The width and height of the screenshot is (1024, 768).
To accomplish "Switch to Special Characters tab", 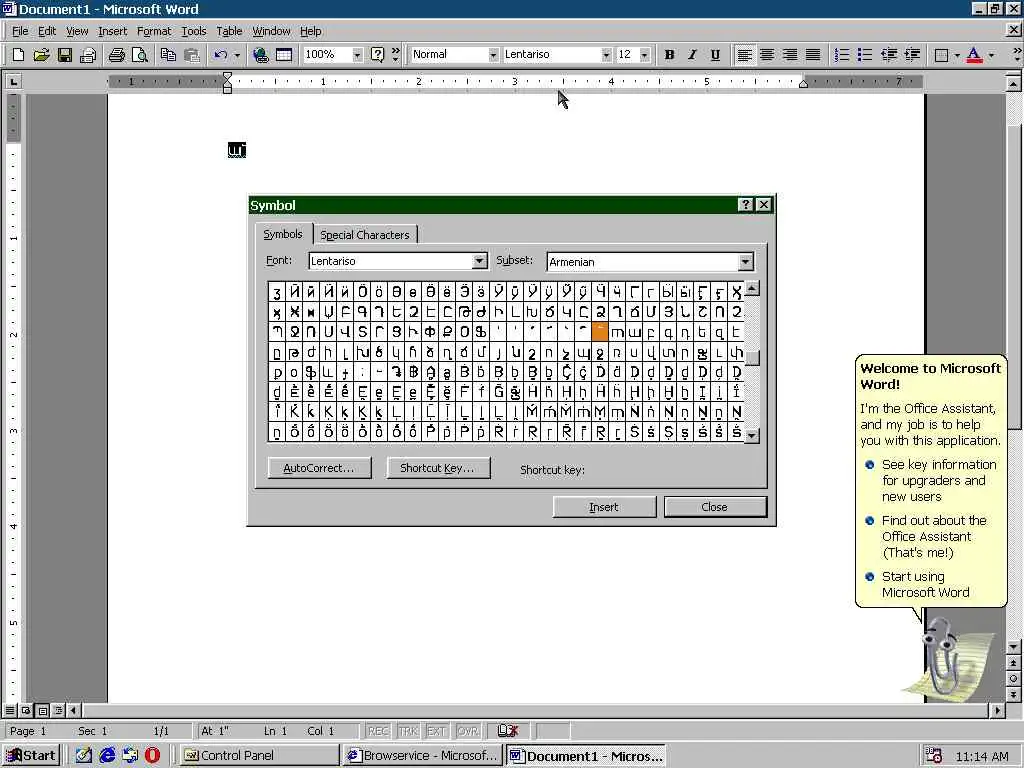I will pyautogui.click(x=364, y=234).
